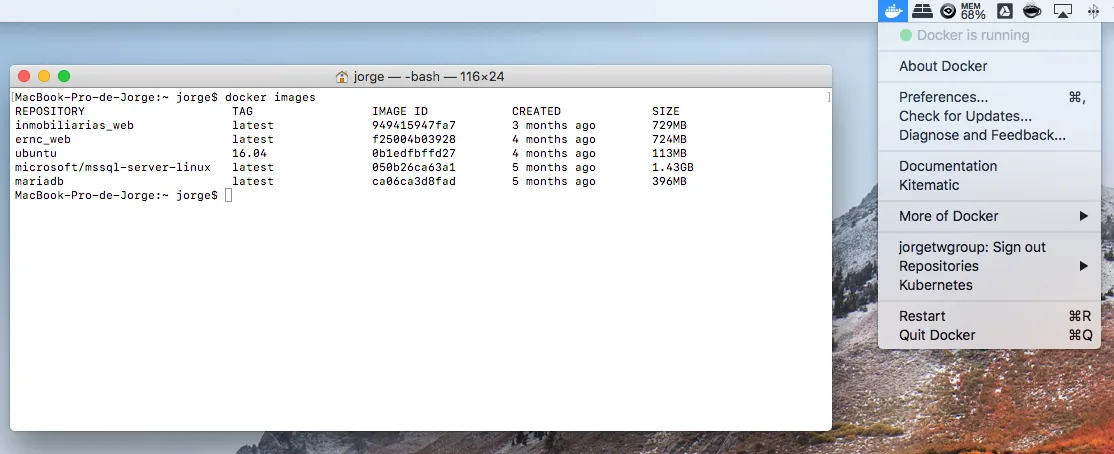Click the inmobiliarias_web repository name
The image size is (1114, 454).
tap(75, 125)
